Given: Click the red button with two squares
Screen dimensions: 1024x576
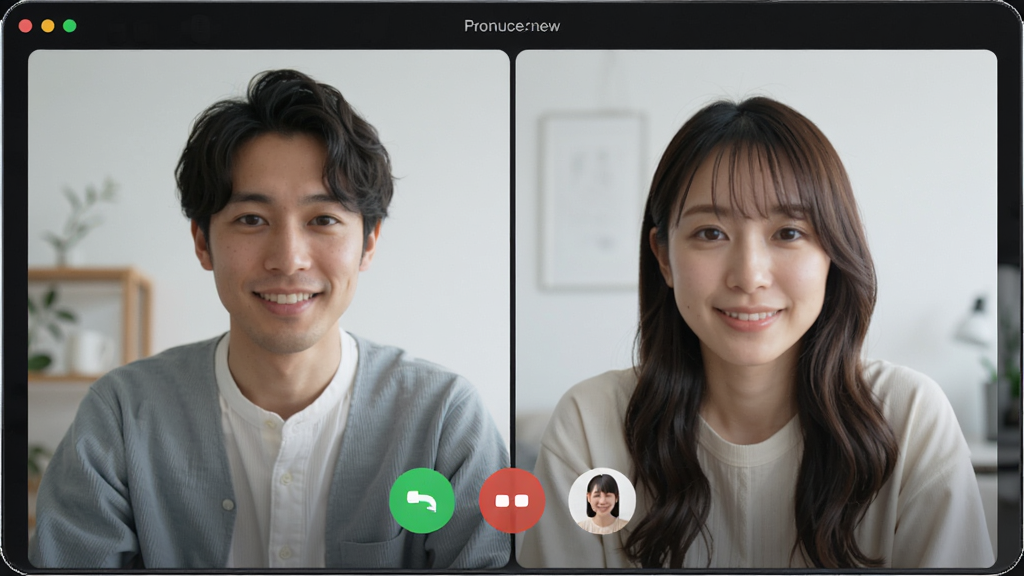Looking at the screenshot, I should click(512, 501).
